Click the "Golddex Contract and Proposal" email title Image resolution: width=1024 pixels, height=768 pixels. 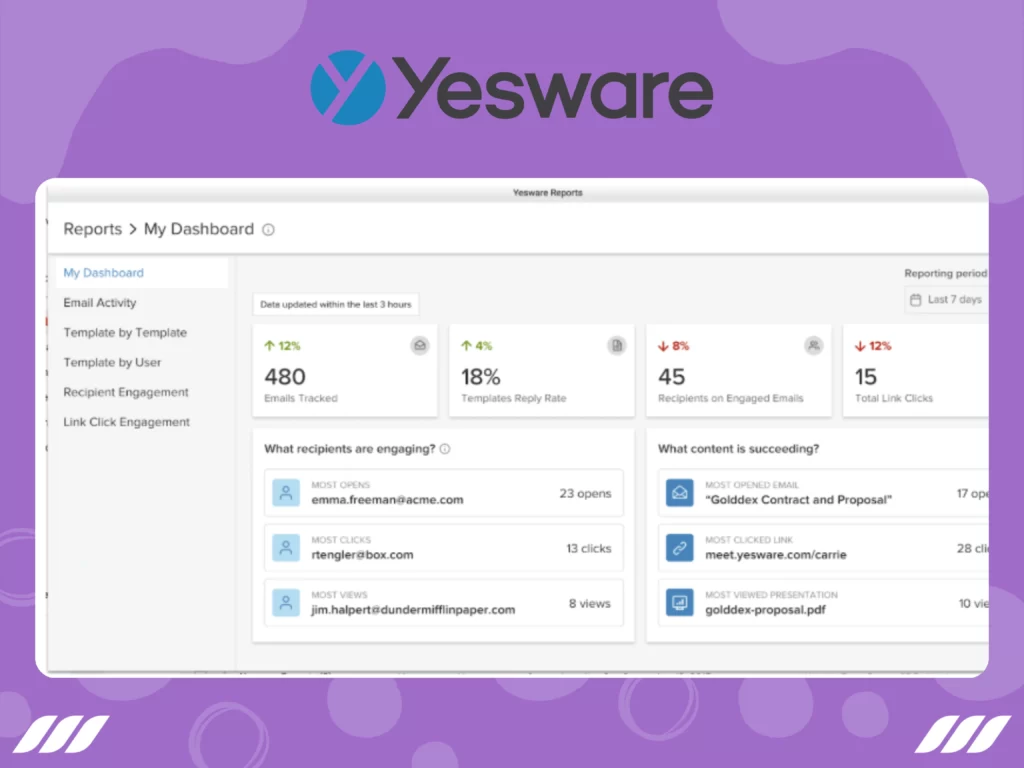click(798, 500)
